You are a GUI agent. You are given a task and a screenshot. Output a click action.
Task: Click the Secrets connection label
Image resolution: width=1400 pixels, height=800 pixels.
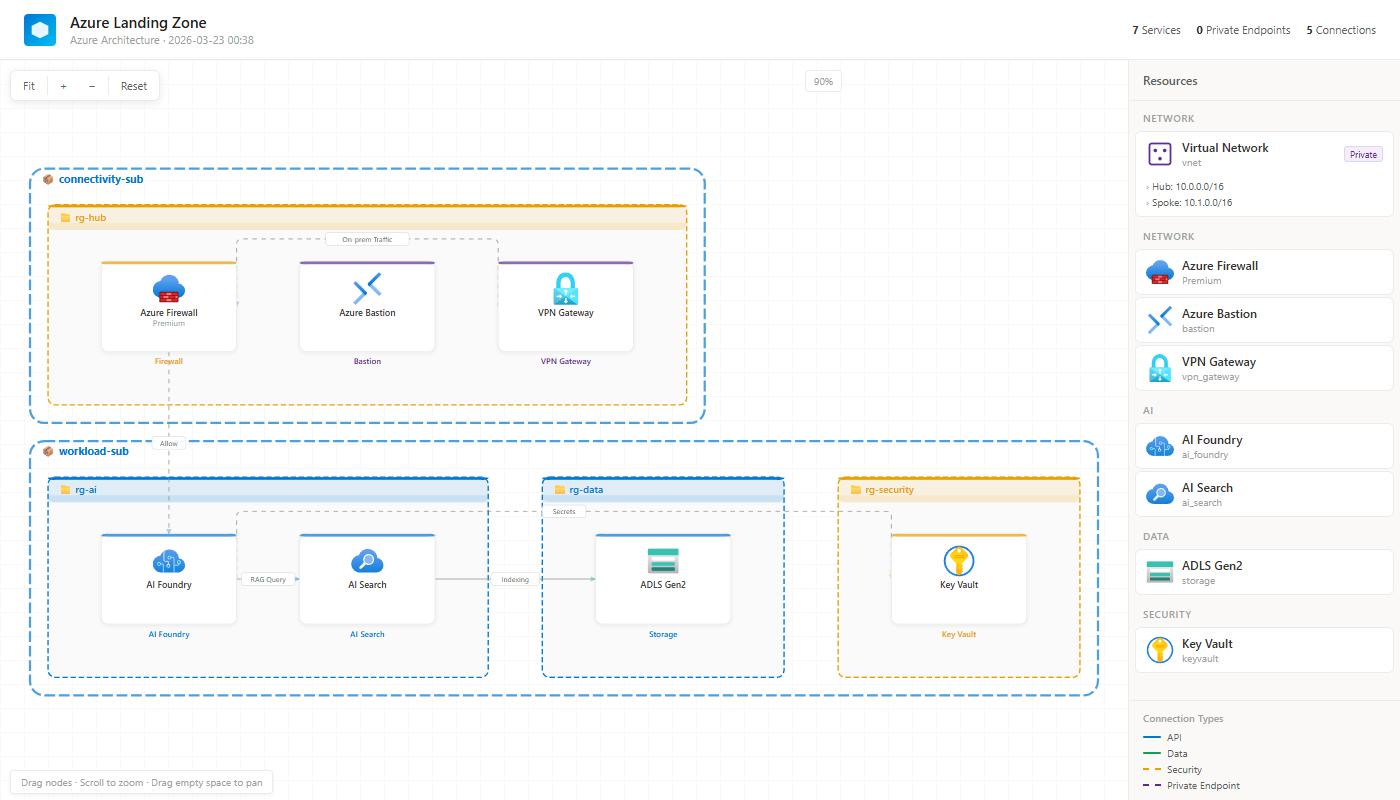point(564,511)
